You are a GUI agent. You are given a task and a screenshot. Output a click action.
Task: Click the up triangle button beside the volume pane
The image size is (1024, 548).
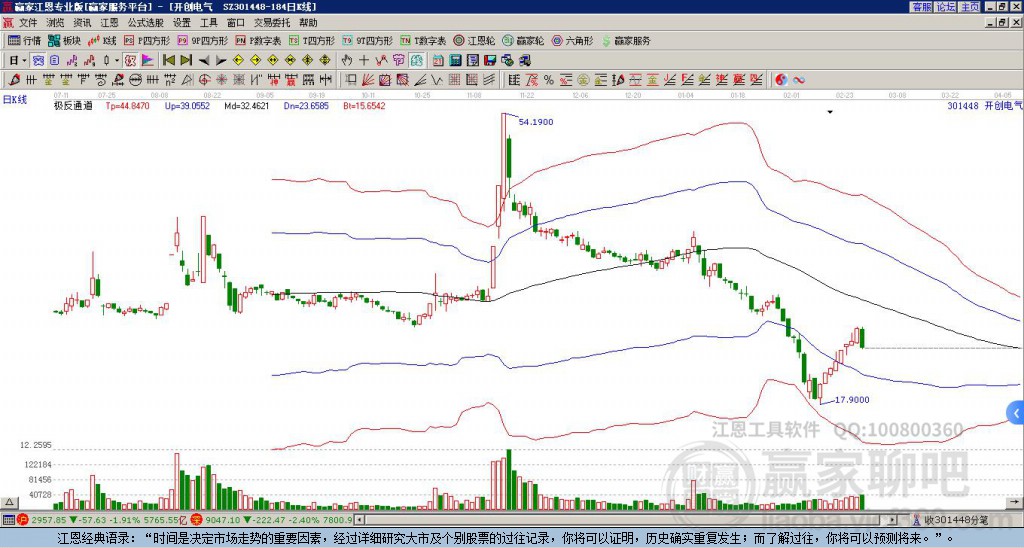pyautogui.click(x=8, y=502)
